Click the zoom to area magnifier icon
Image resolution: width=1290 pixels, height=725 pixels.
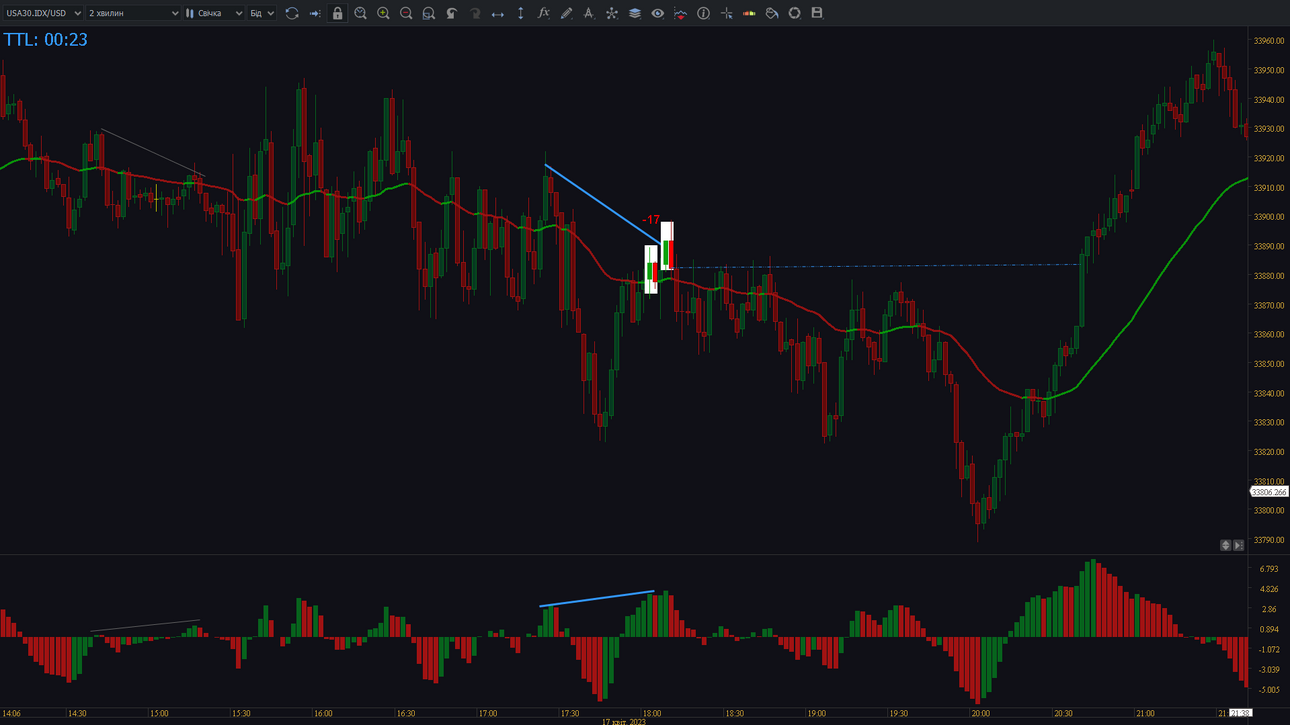(360, 13)
